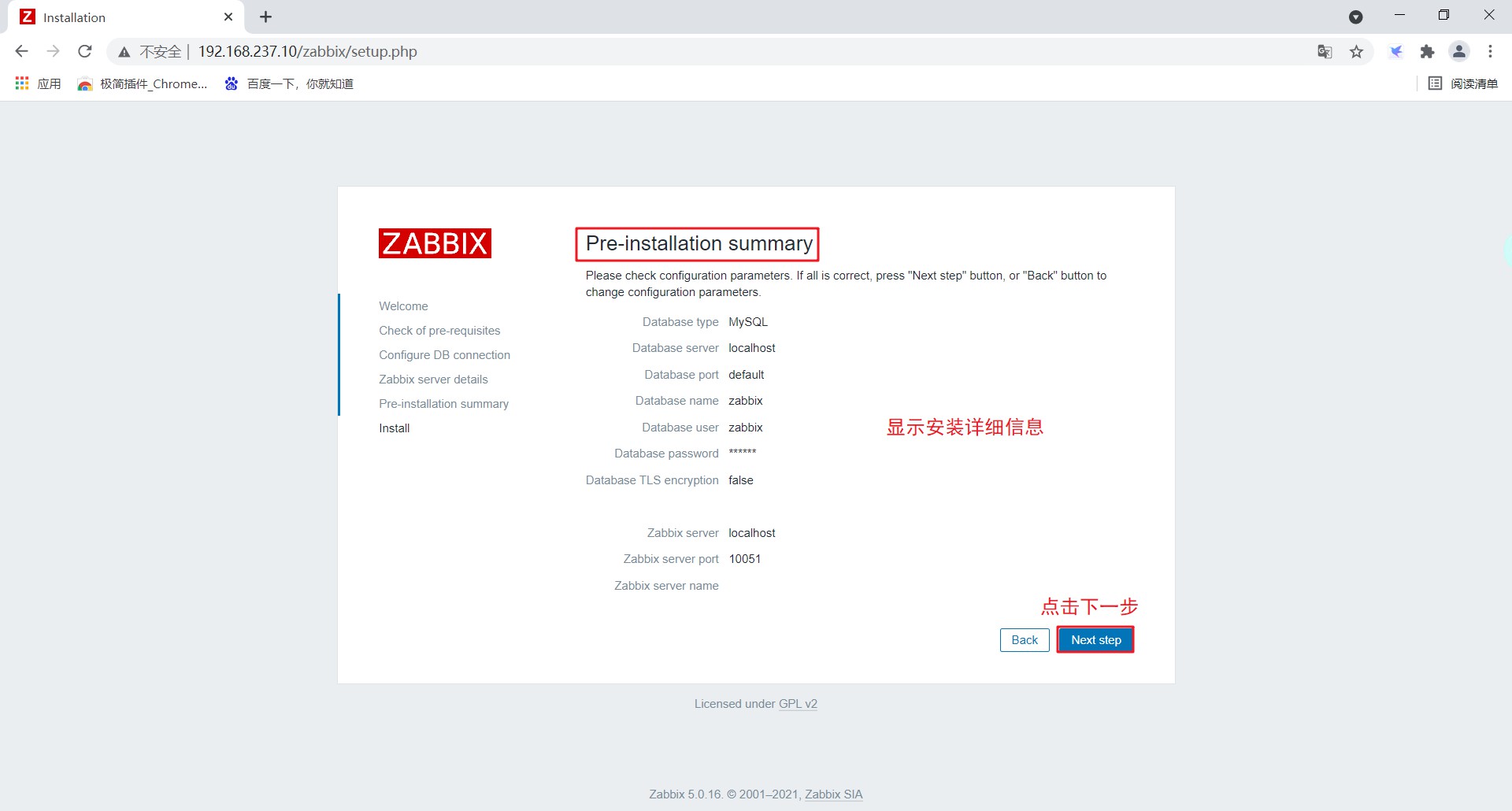This screenshot has width=1512, height=811.
Task: Open a new browser tab
Action: click(x=266, y=17)
